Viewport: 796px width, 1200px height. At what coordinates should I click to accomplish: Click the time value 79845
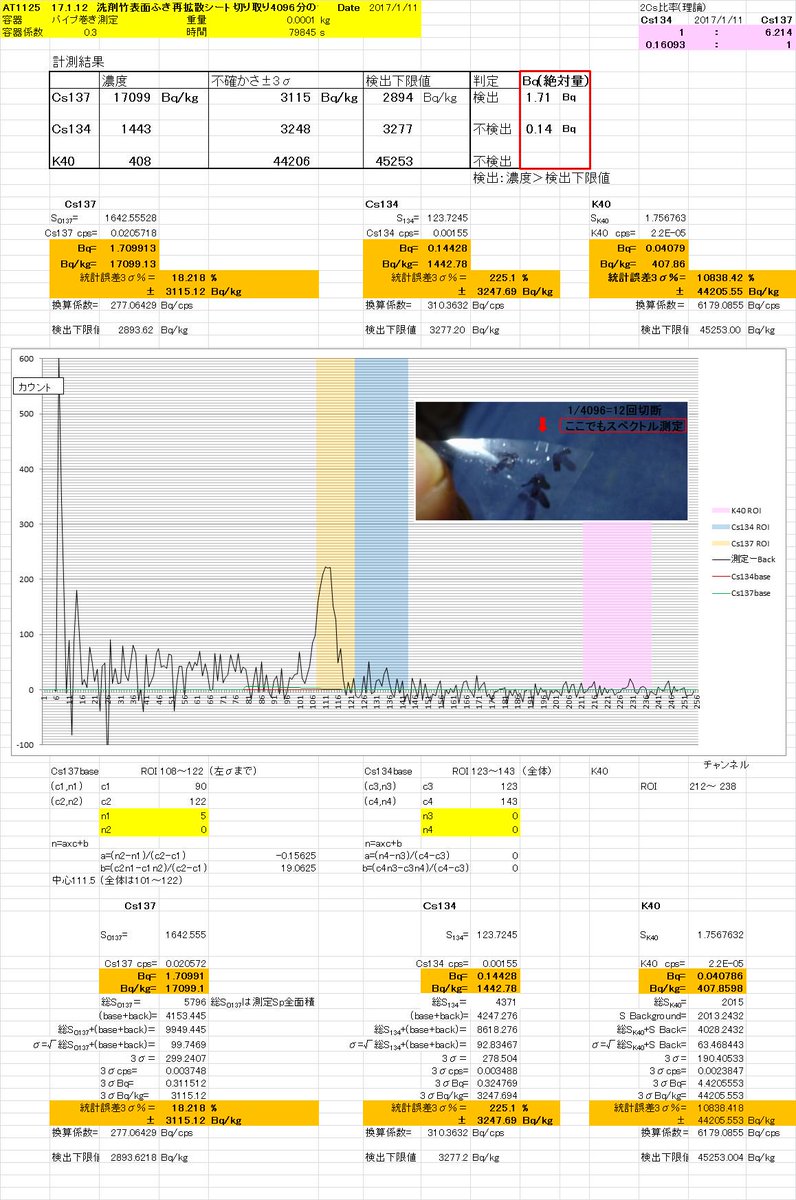[302, 31]
